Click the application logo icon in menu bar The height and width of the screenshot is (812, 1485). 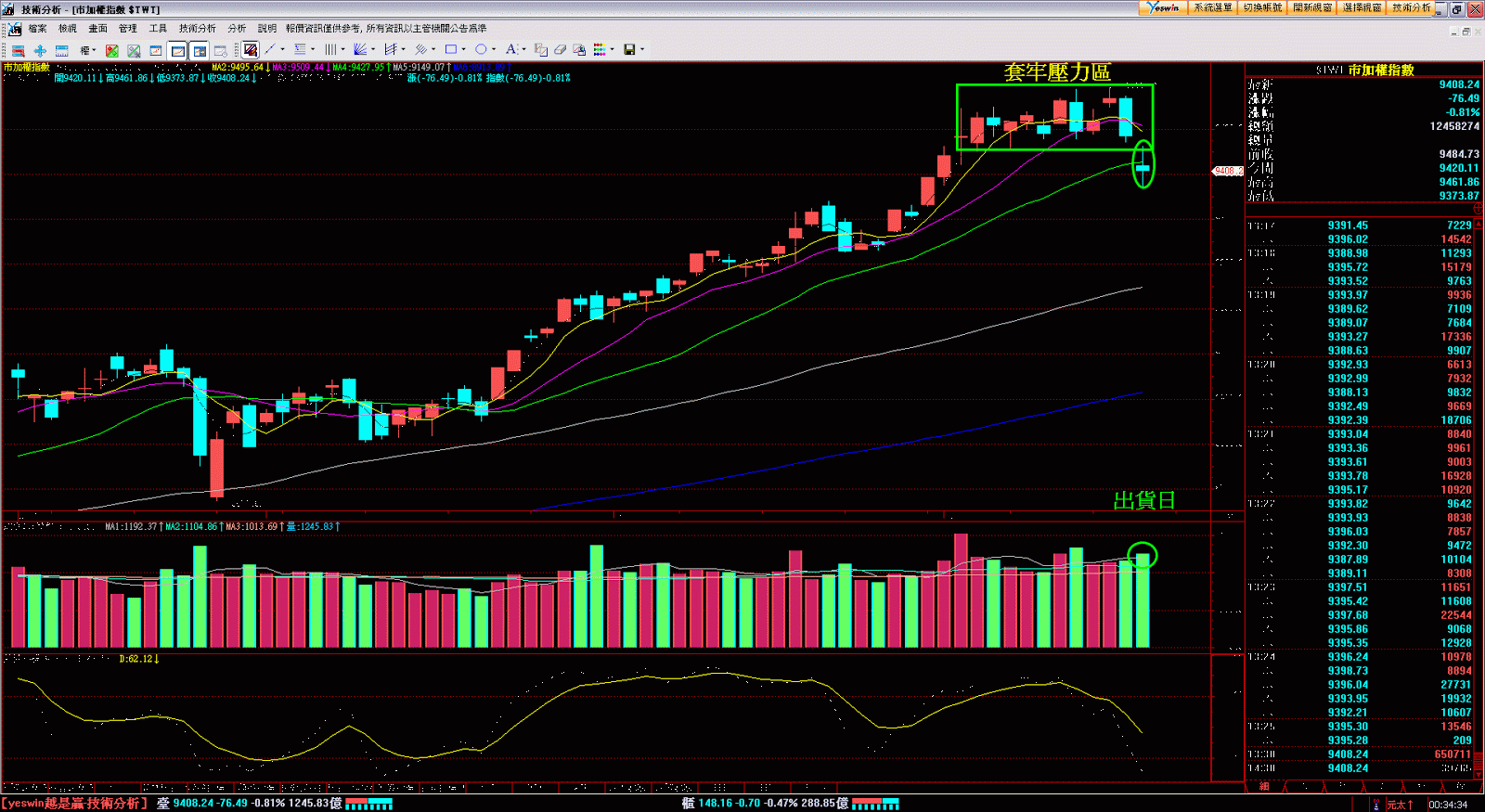[15, 29]
